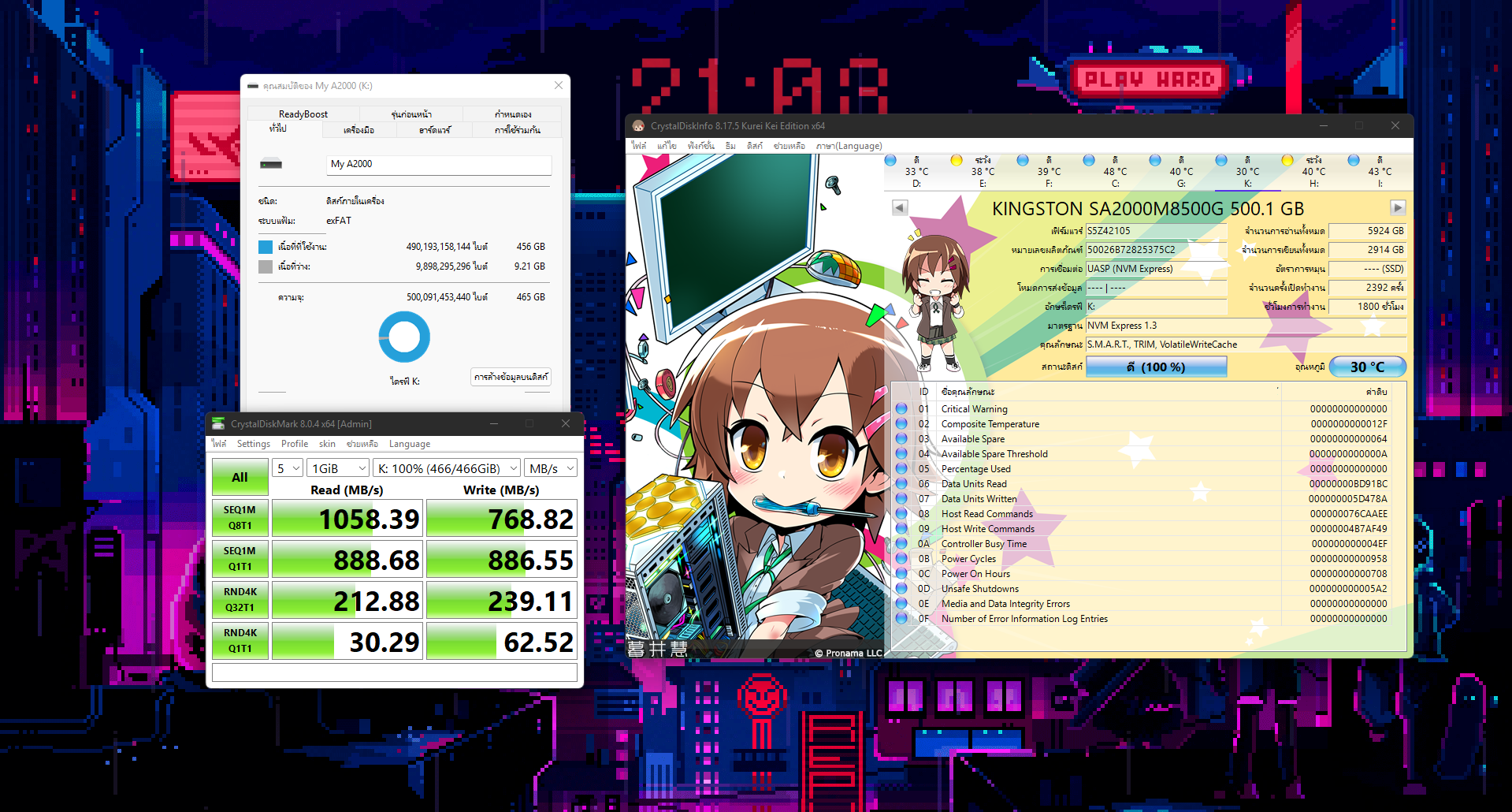The height and width of the screenshot is (812, 1512).
Task: Click CrystalDiskMark title bar app icon
Action: tap(219, 424)
